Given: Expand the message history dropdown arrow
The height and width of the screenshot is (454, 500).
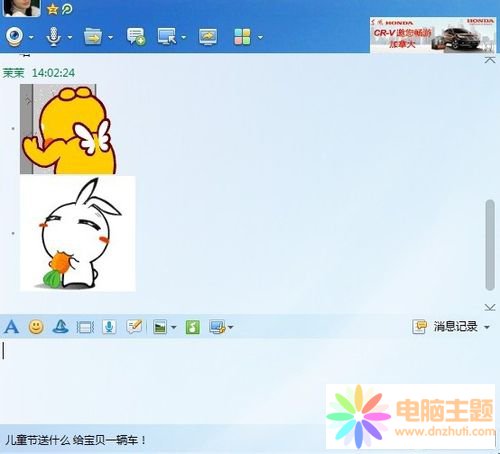Looking at the screenshot, I should point(487,327).
